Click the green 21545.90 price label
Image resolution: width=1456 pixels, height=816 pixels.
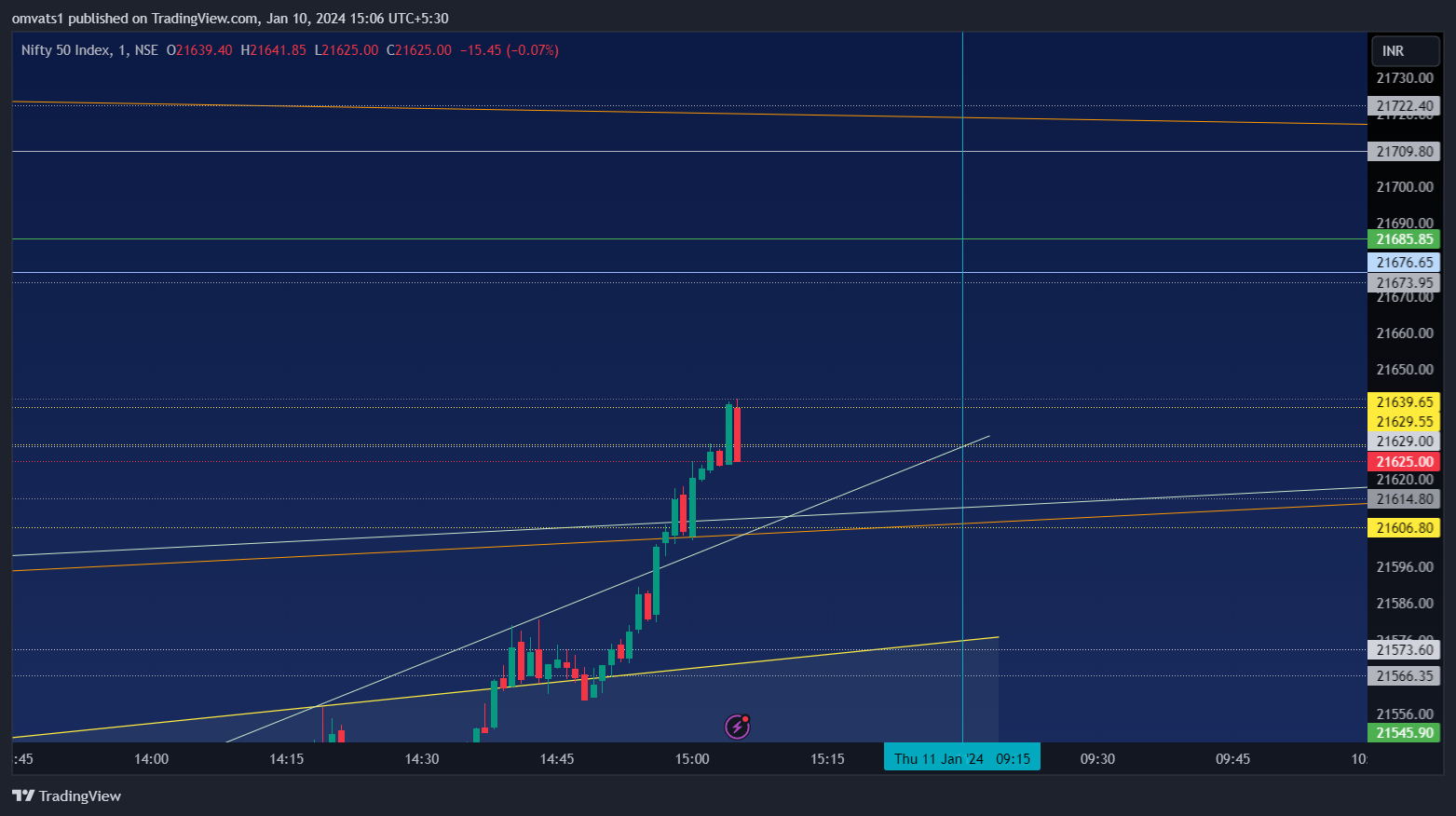coord(1404,733)
